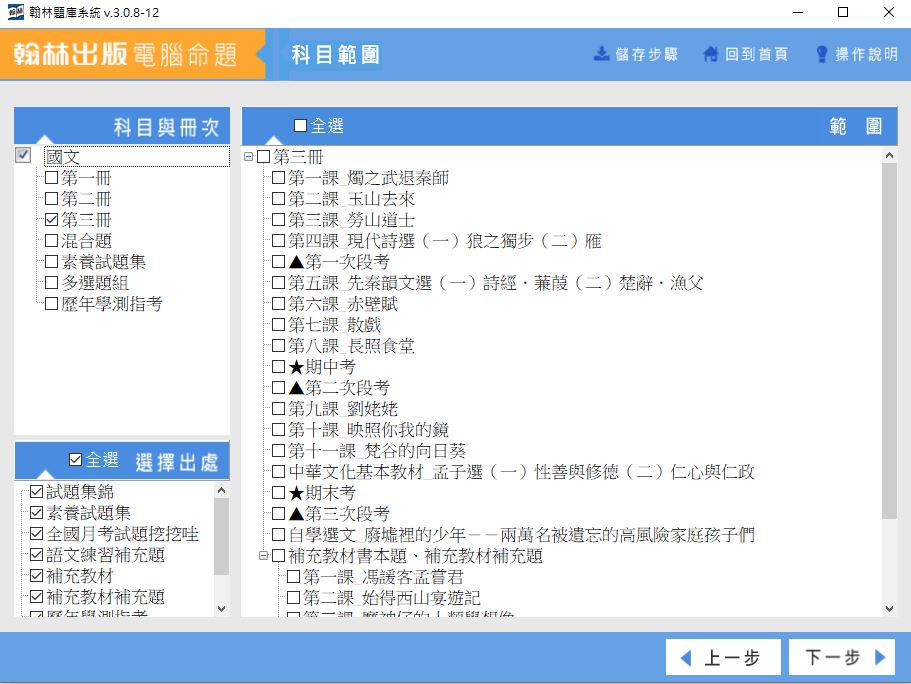
Task: Uncheck 補充教材補充題 source
Action: tap(36, 596)
